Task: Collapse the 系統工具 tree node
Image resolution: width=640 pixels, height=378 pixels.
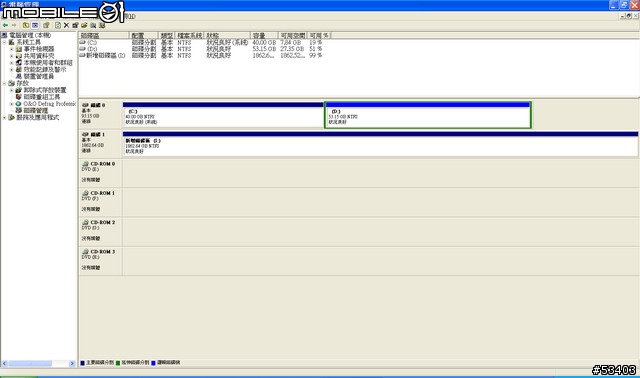Action: 4,42
